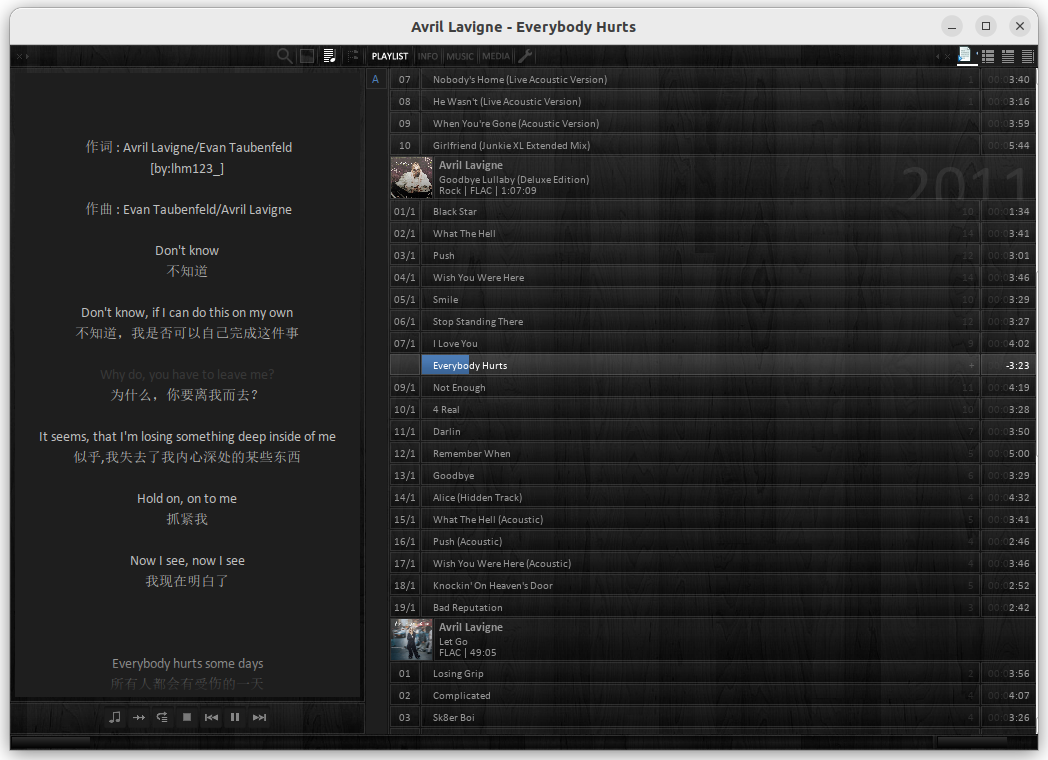Viewport: 1048px width, 760px height.
Task: Stop playback with the square button
Action: (187, 717)
